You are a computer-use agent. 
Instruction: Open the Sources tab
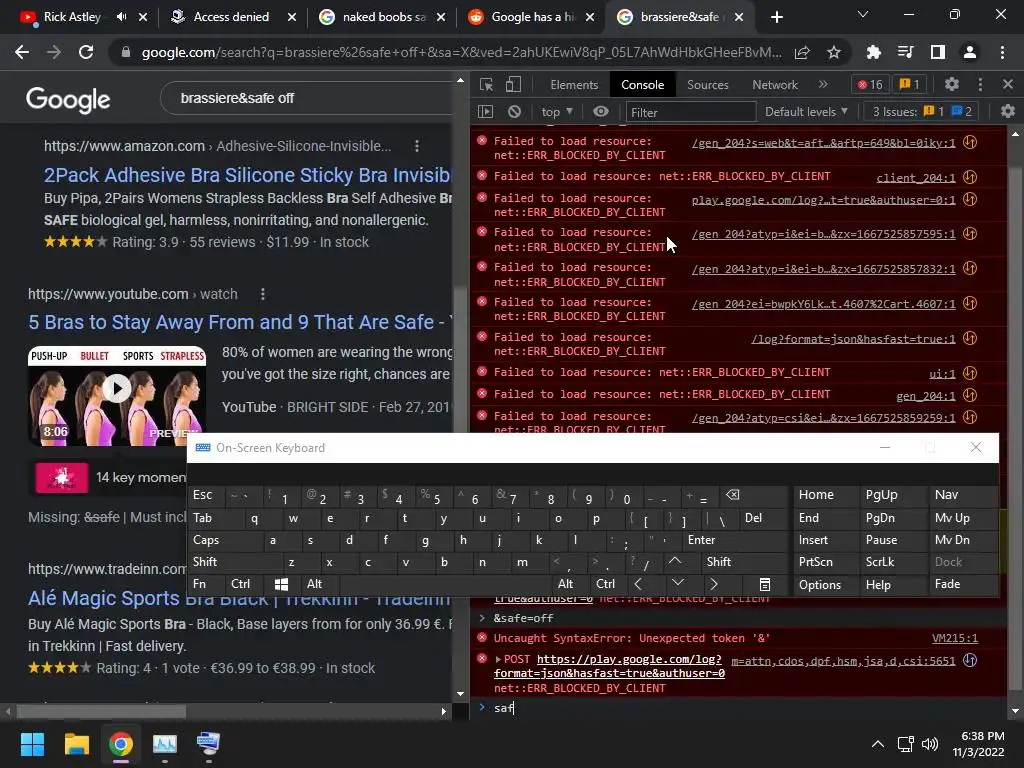(707, 85)
